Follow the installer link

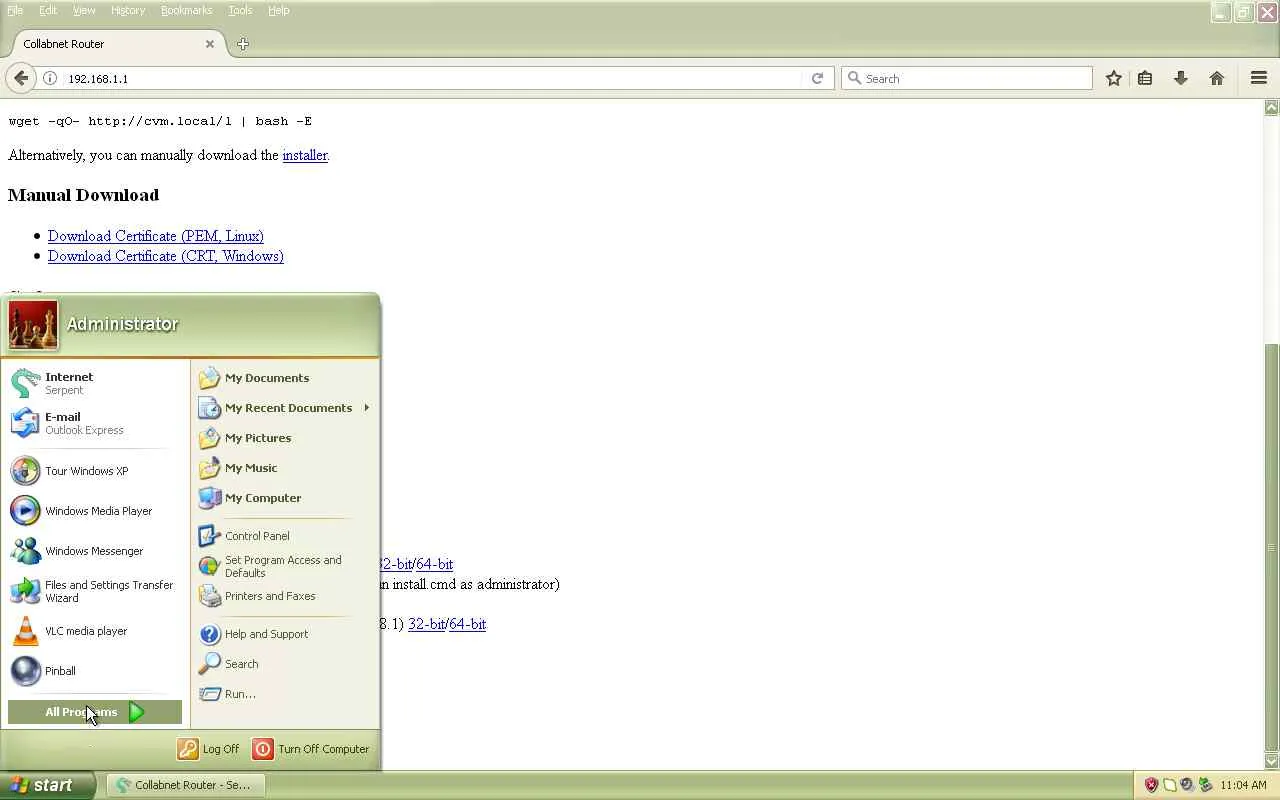(x=305, y=155)
